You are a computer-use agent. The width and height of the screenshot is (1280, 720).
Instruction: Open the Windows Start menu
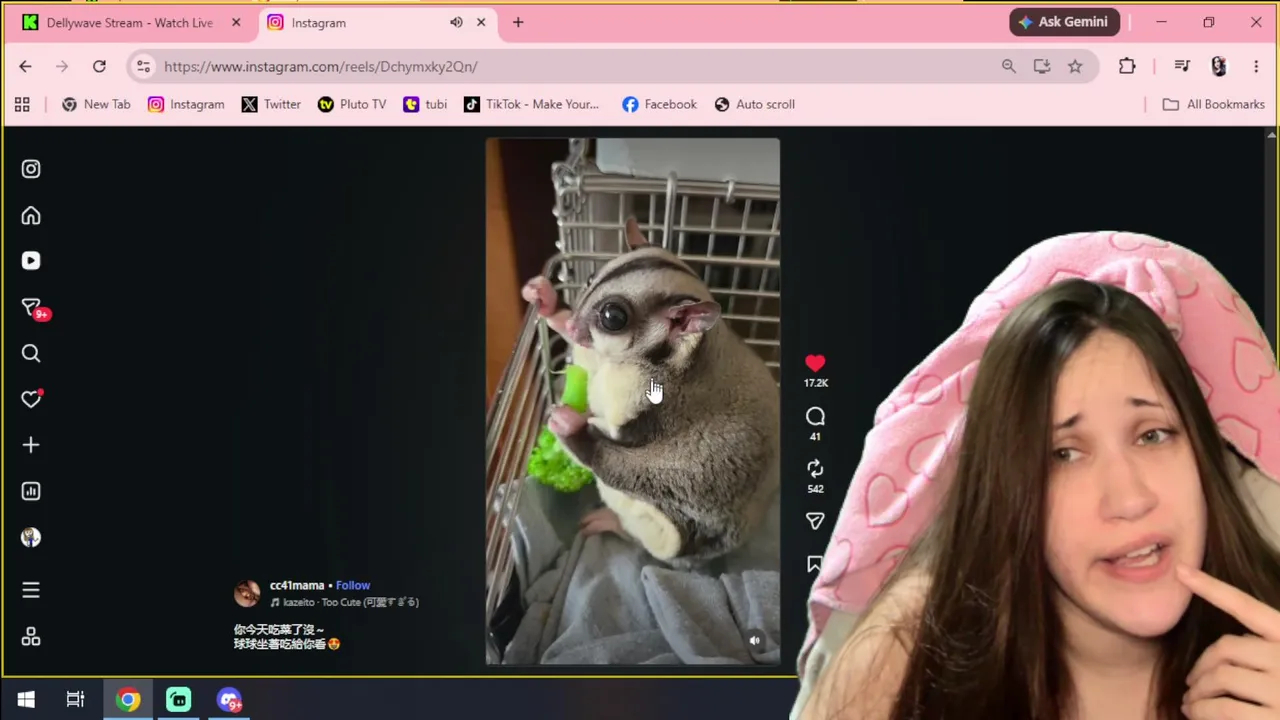click(26, 699)
